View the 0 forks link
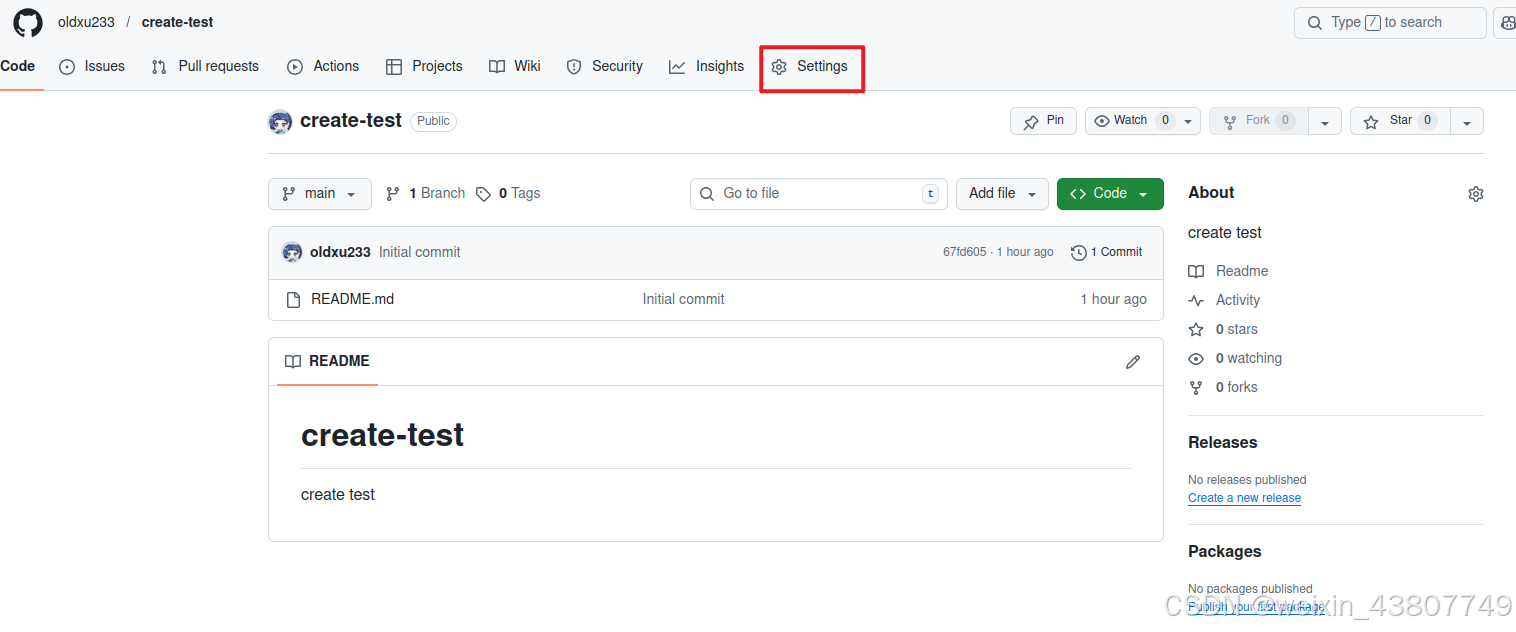 pyautogui.click(x=1223, y=387)
